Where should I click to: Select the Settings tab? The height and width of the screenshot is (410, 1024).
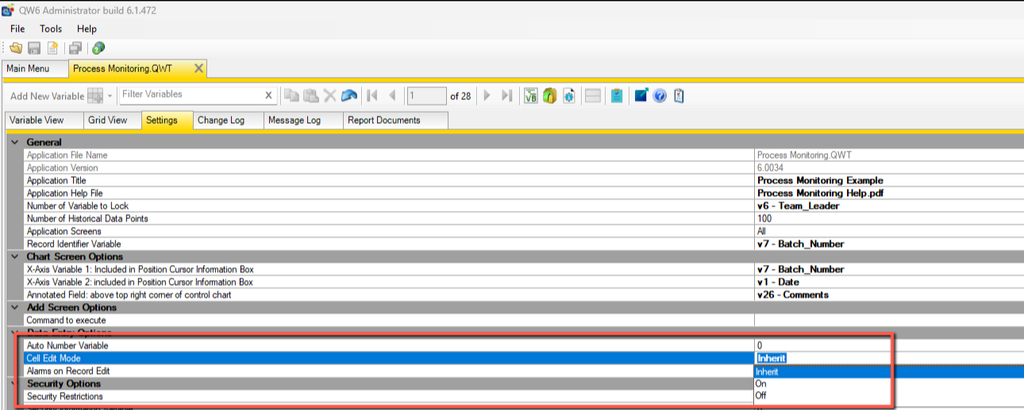pos(167,120)
